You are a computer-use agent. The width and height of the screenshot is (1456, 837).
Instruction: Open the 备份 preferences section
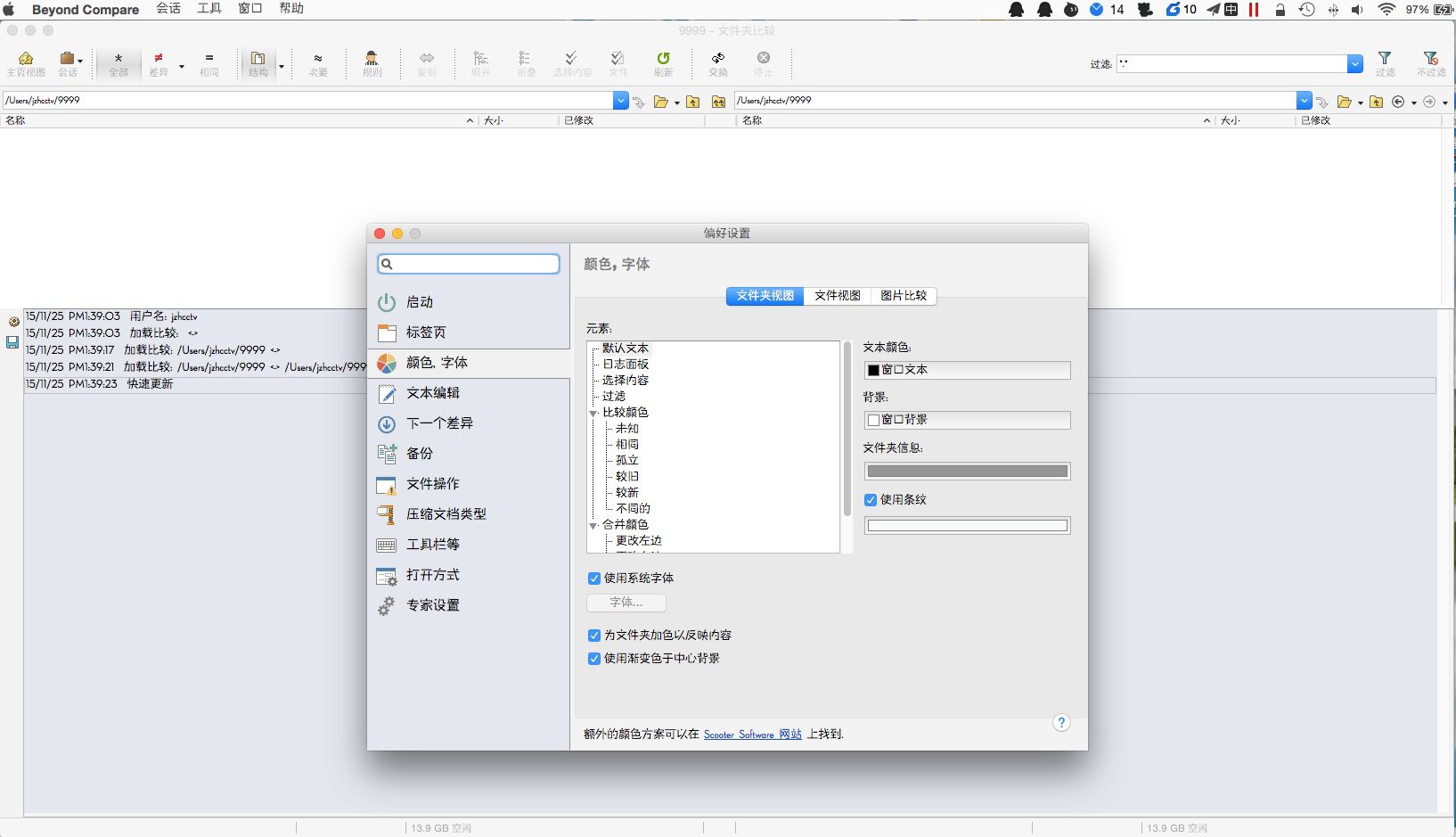pyautogui.click(x=419, y=454)
